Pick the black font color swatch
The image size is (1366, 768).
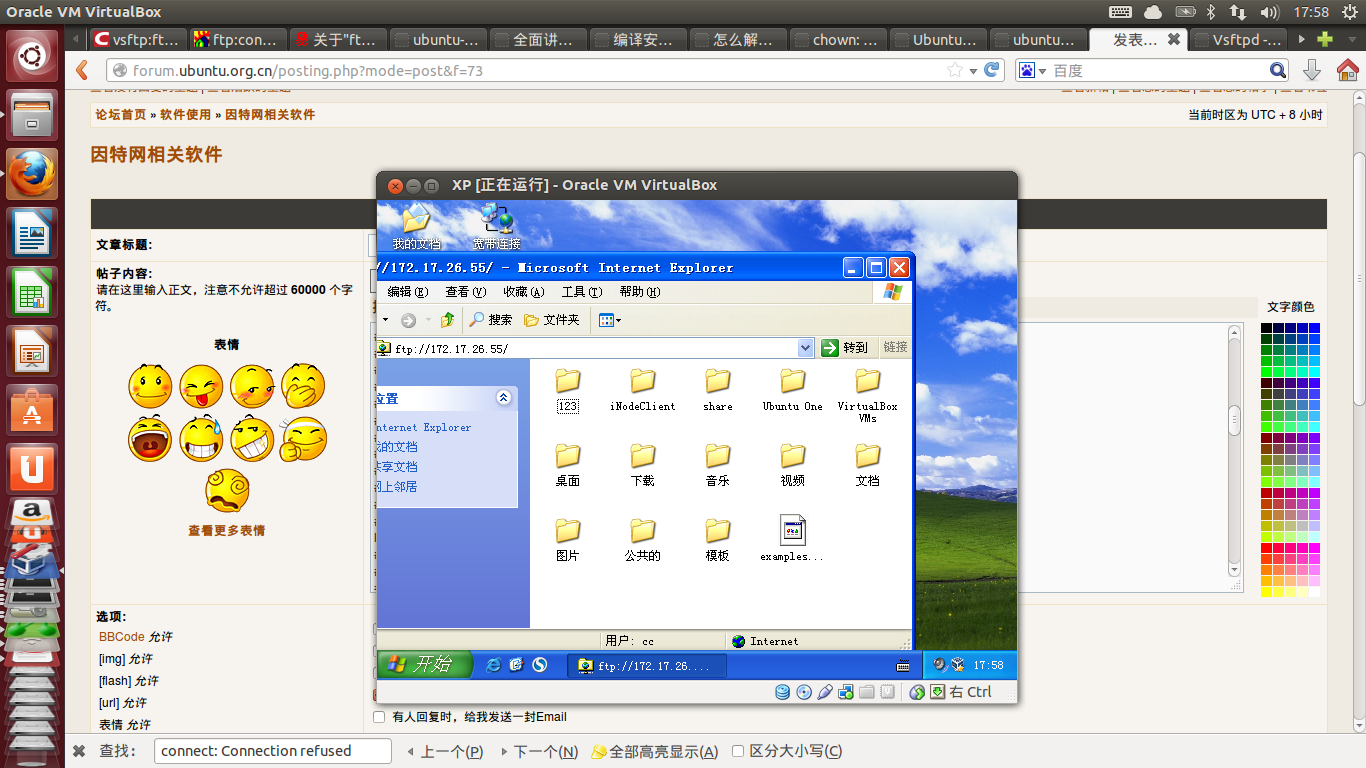[x=1267, y=328]
